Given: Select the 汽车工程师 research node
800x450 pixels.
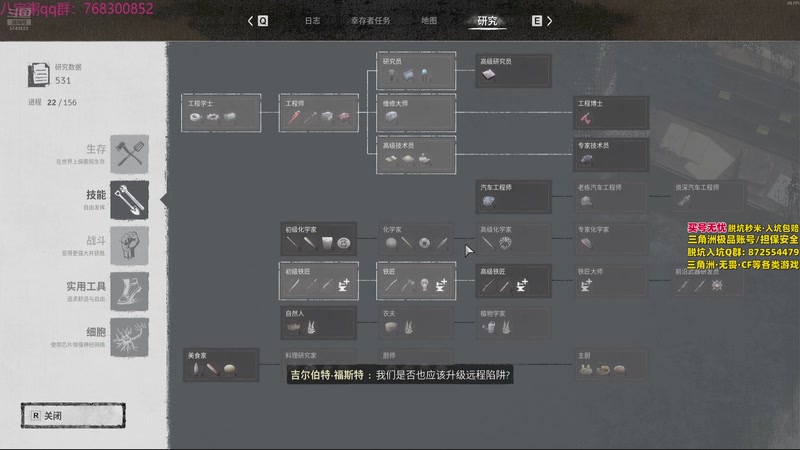Looking at the screenshot, I should click(513, 196).
